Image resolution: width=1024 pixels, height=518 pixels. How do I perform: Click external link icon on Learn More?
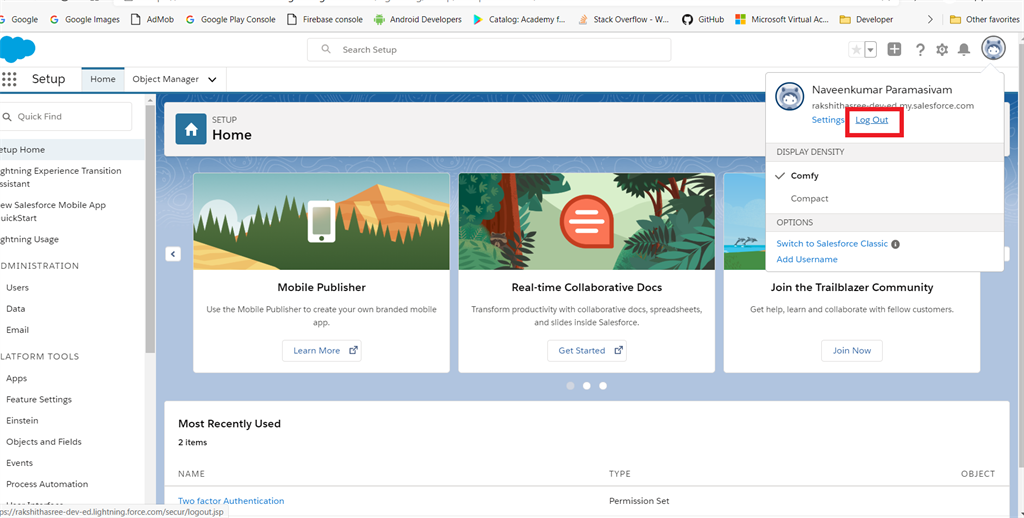[353, 350]
